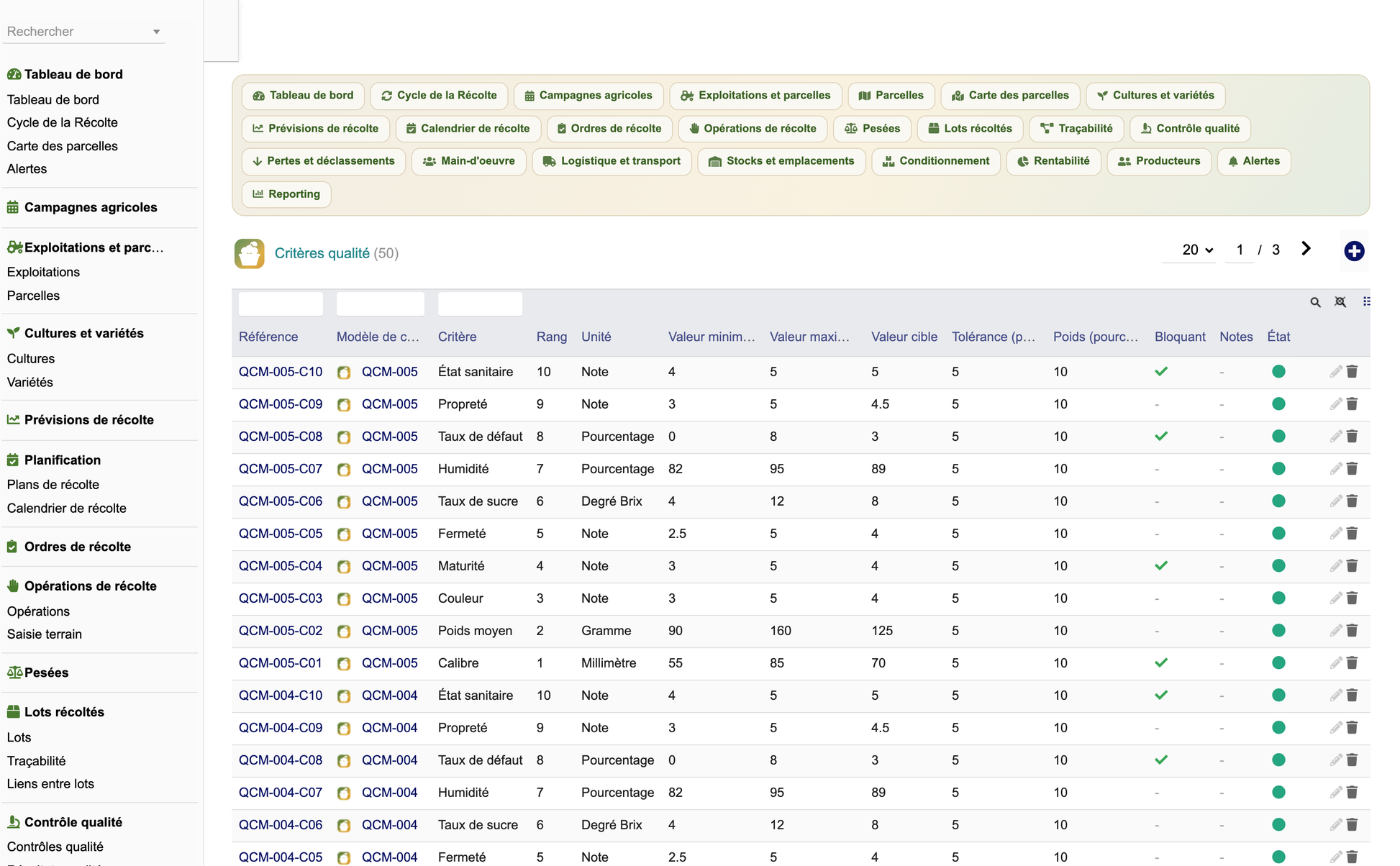Delete row QCM-004-C06 with trash icon
The image size is (1400, 866).
pos(1352,825)
